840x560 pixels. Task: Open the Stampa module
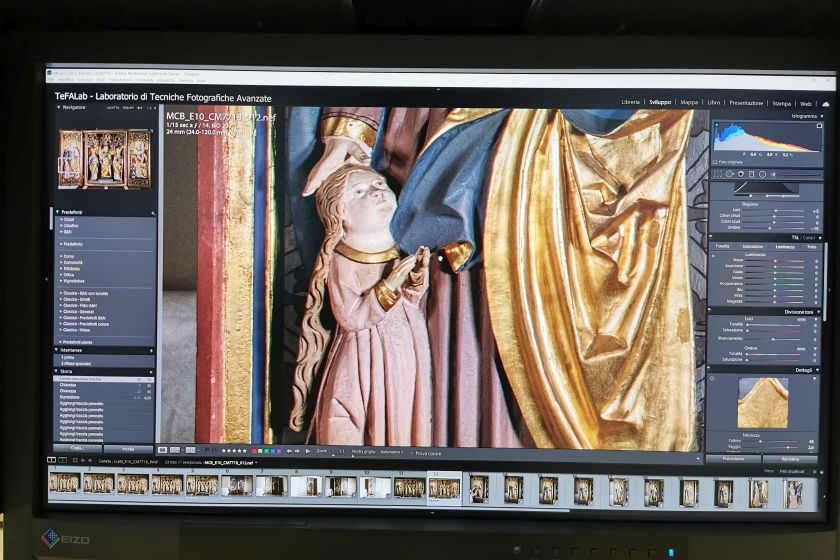click(x=781, y=103)
